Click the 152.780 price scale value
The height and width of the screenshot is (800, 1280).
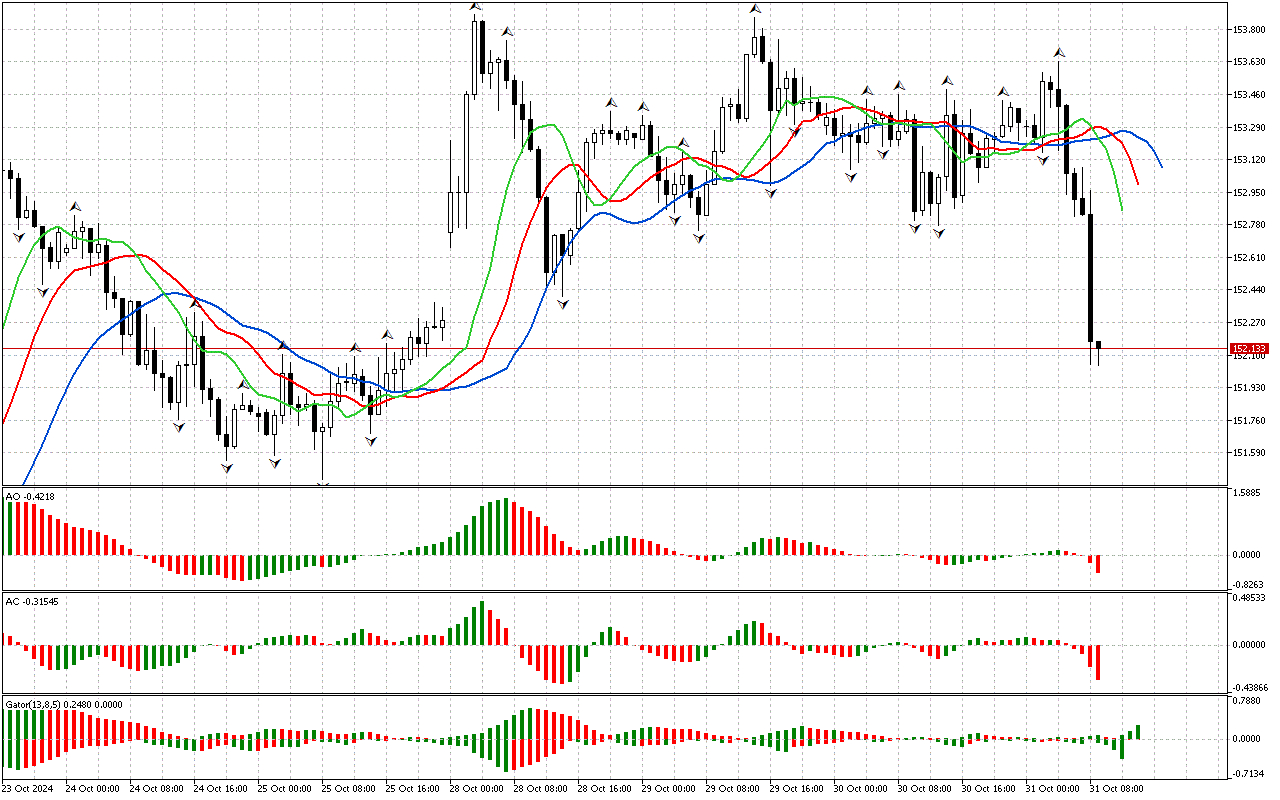coord(1250,225)
